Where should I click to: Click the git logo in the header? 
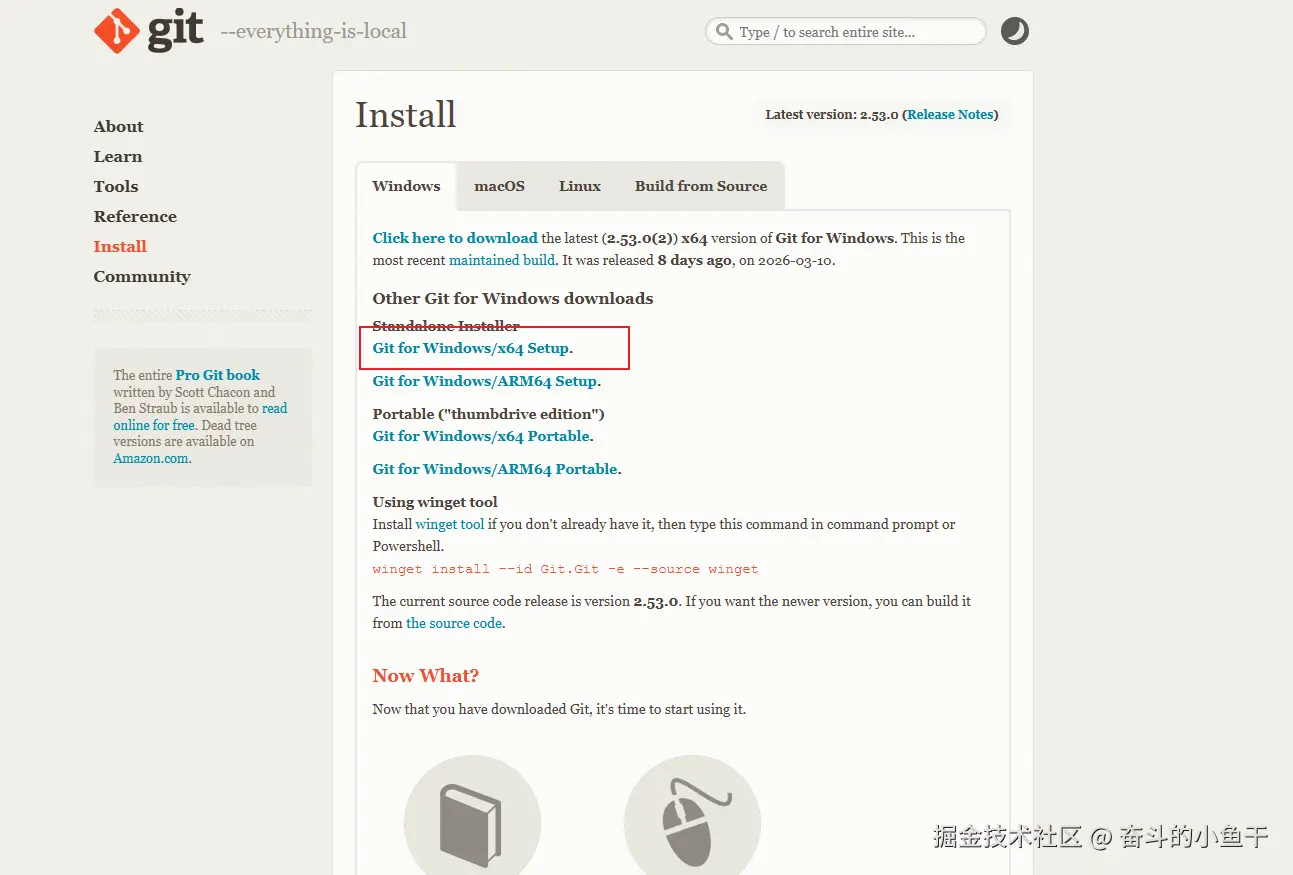click(149, 31)
